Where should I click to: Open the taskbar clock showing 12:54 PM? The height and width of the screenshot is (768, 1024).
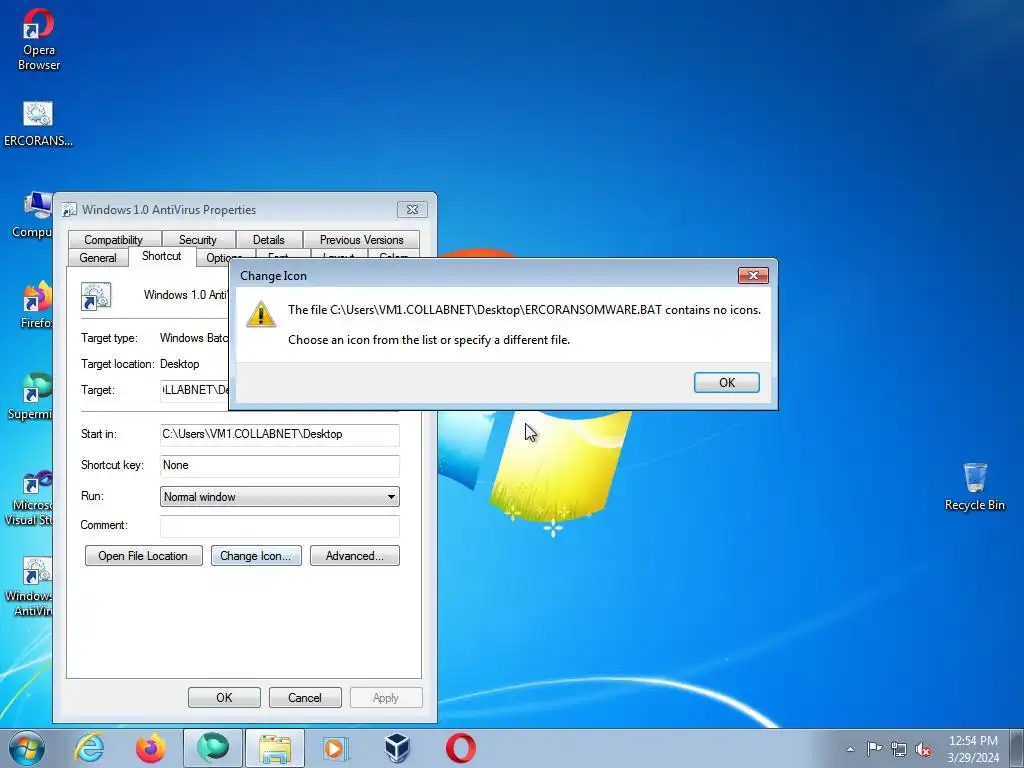tap(973, 749)
